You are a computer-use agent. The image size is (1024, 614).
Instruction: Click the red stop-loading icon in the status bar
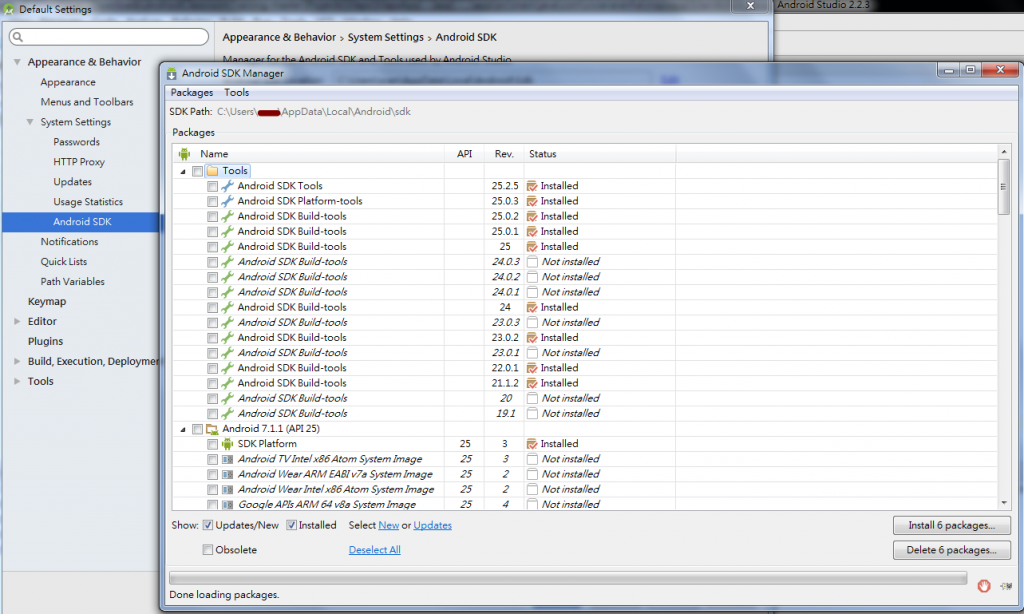tap(984, 585)
